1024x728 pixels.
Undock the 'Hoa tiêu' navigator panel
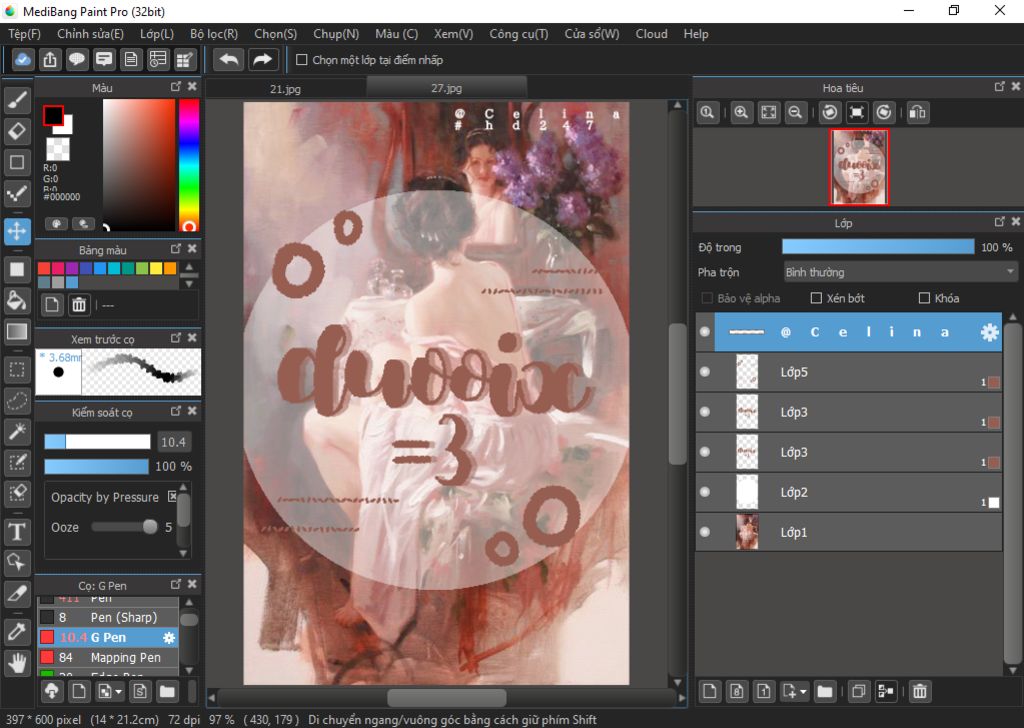coord(999,86)
